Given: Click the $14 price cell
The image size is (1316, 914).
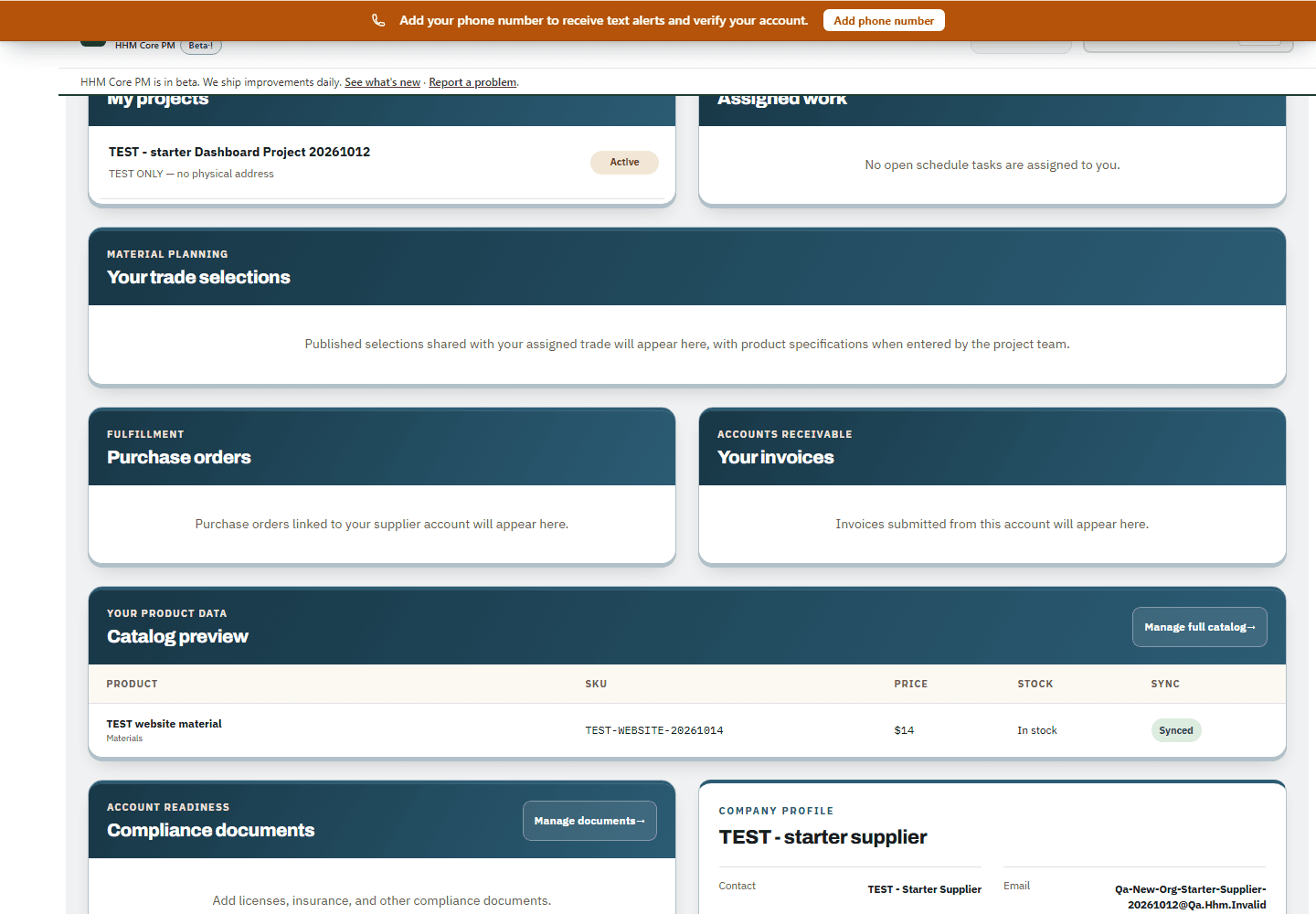Looking at the screenshot, I should click(904, 730).
